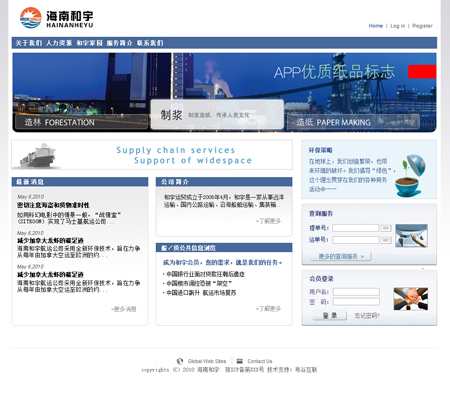The image size is (450, 398).
Task: Open the second news headline dated May 6
Action: 50,240
